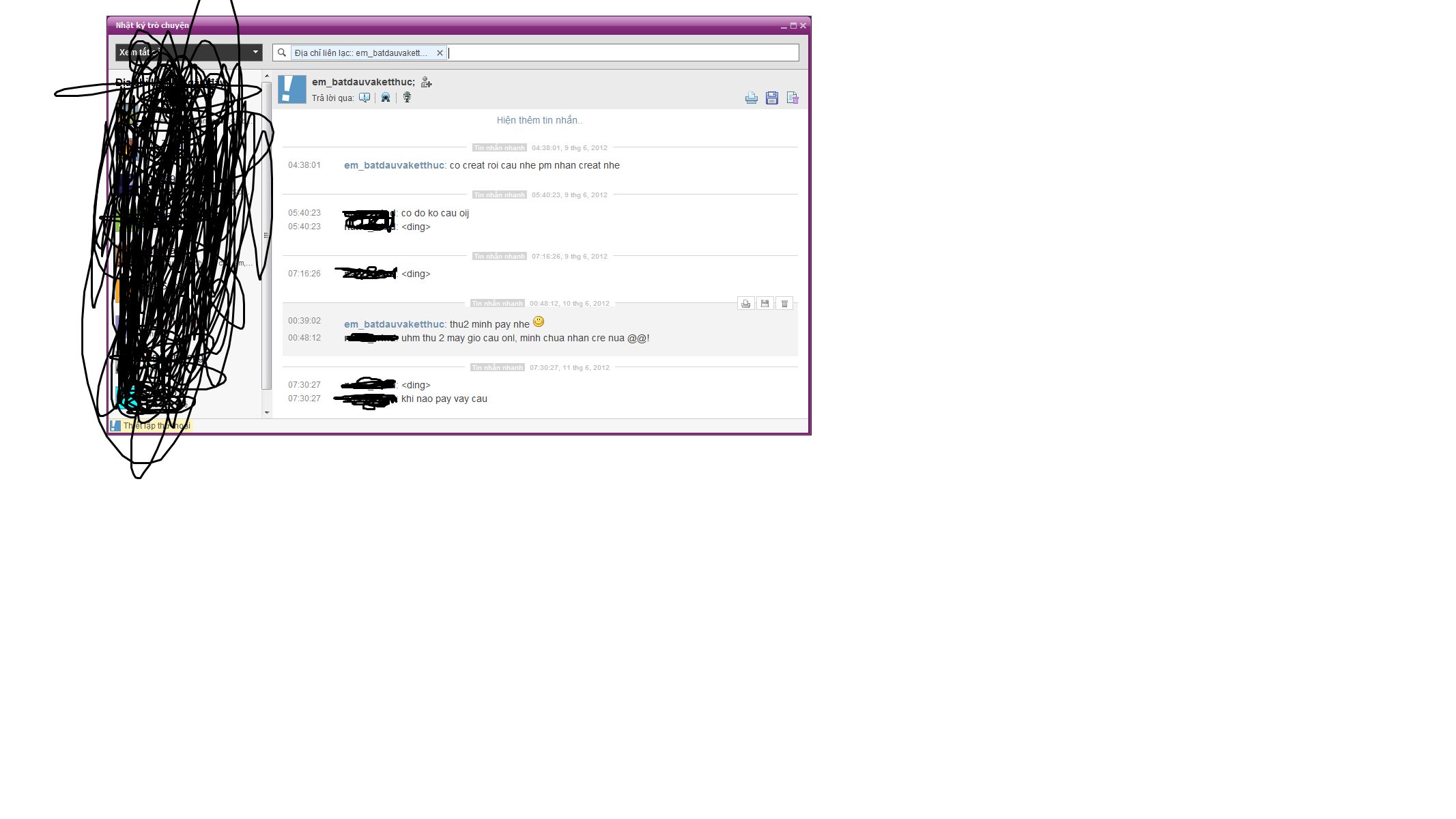This screenshot has width=1456, height=819.
Task: Reply via instant message icon
Action: tap(365, 98)
